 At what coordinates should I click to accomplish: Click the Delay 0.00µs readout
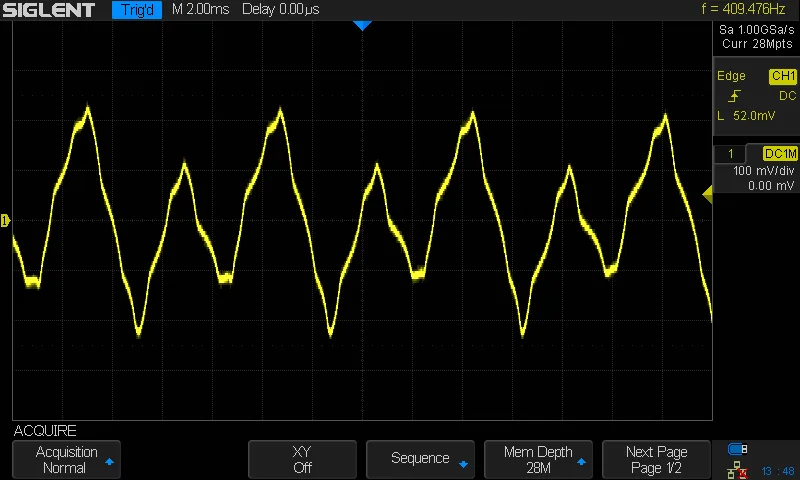pyautogui.click(x=281, y=9)
